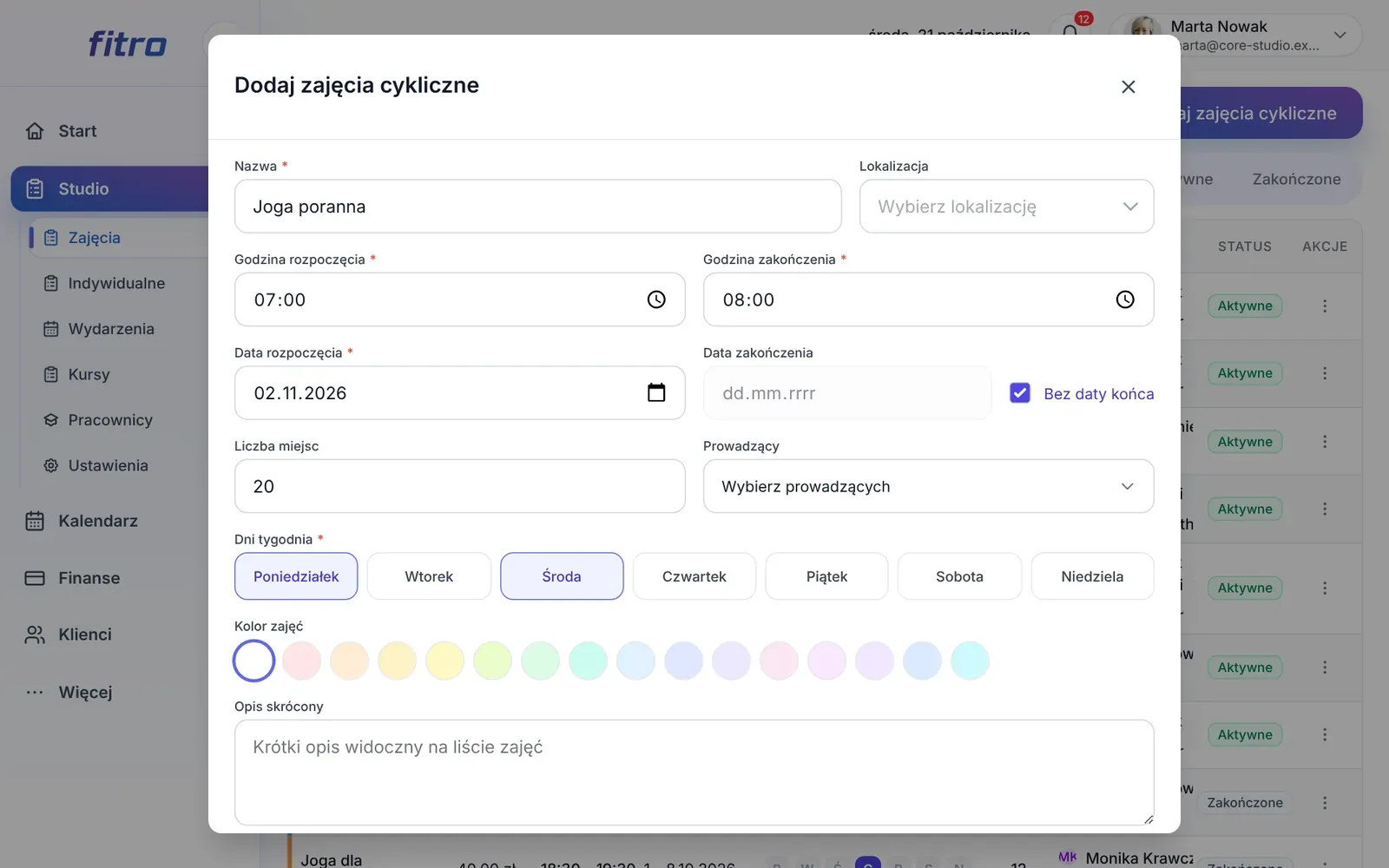The image size is (1389, 868).
Task: Switch to the Zakończone tab
Action: [1296, 180]
